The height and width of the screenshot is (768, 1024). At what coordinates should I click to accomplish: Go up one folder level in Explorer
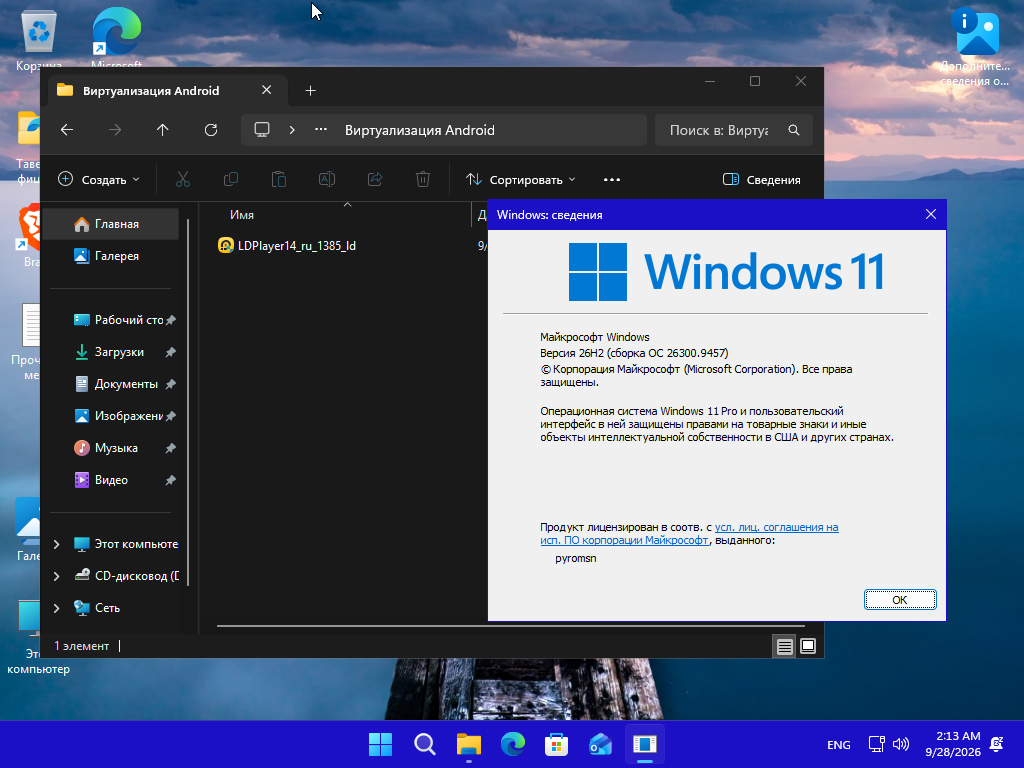click(163, 130)
